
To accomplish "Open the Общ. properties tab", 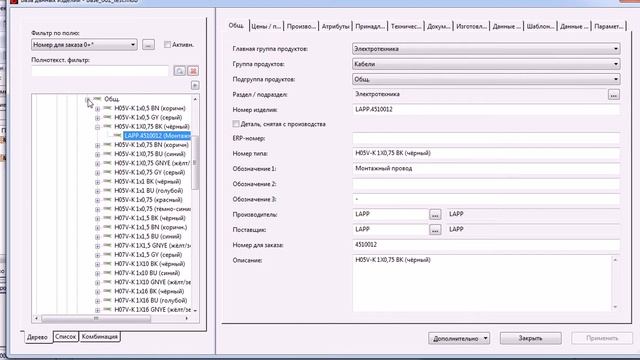I will (236, 25).
